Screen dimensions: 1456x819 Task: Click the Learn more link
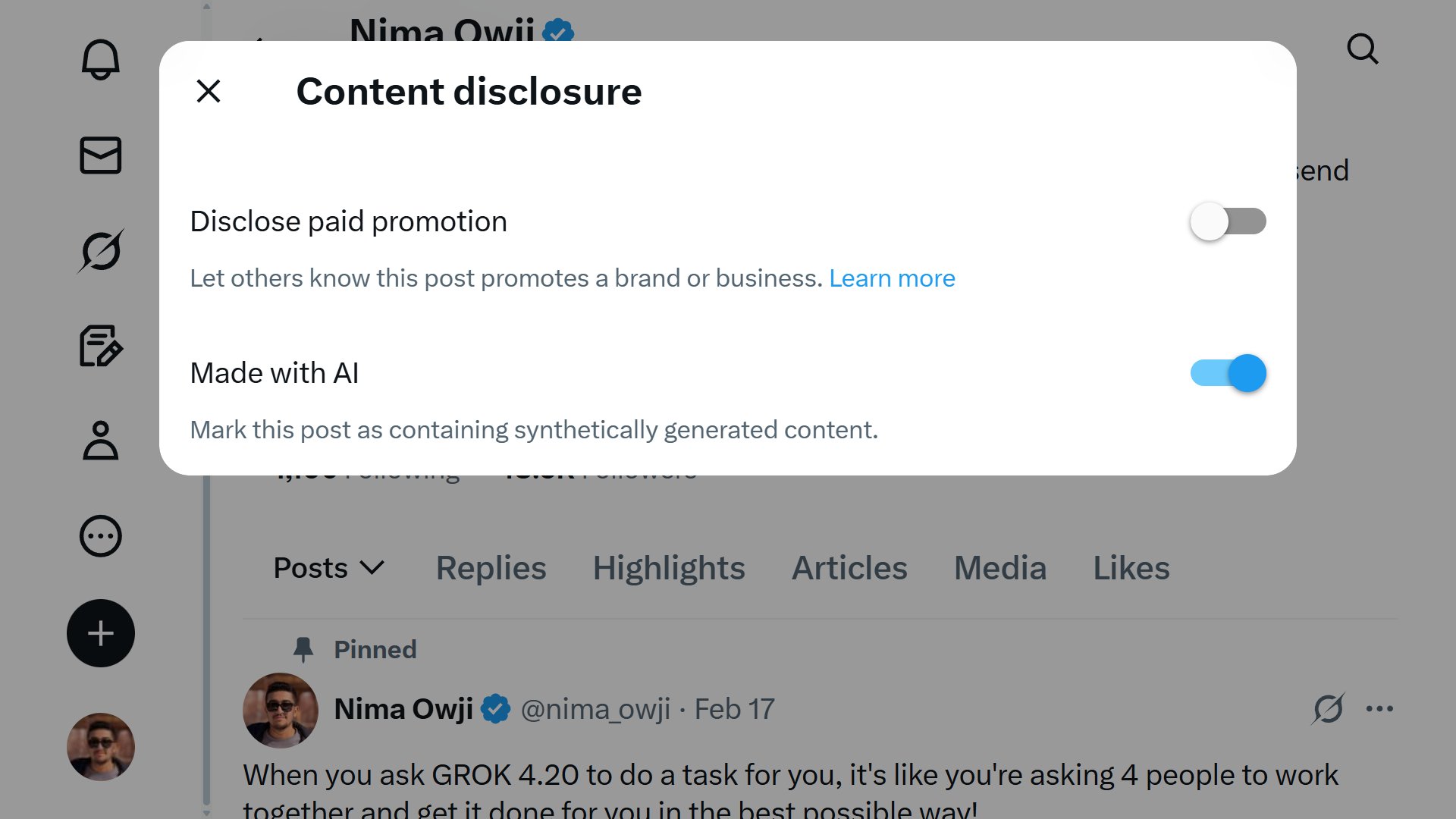(892, 278)
